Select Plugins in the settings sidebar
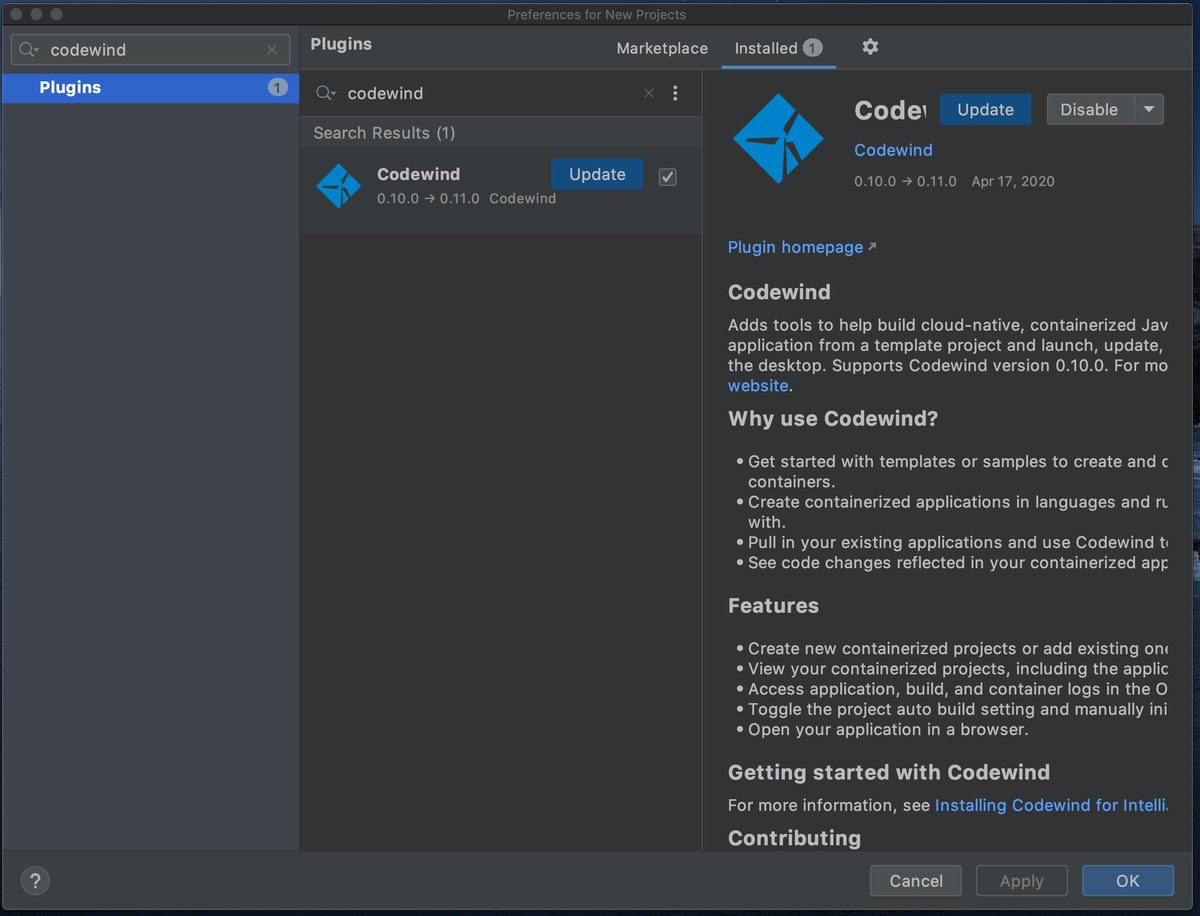This screenshot has width=1200, height=916. [x=150, y=87]
